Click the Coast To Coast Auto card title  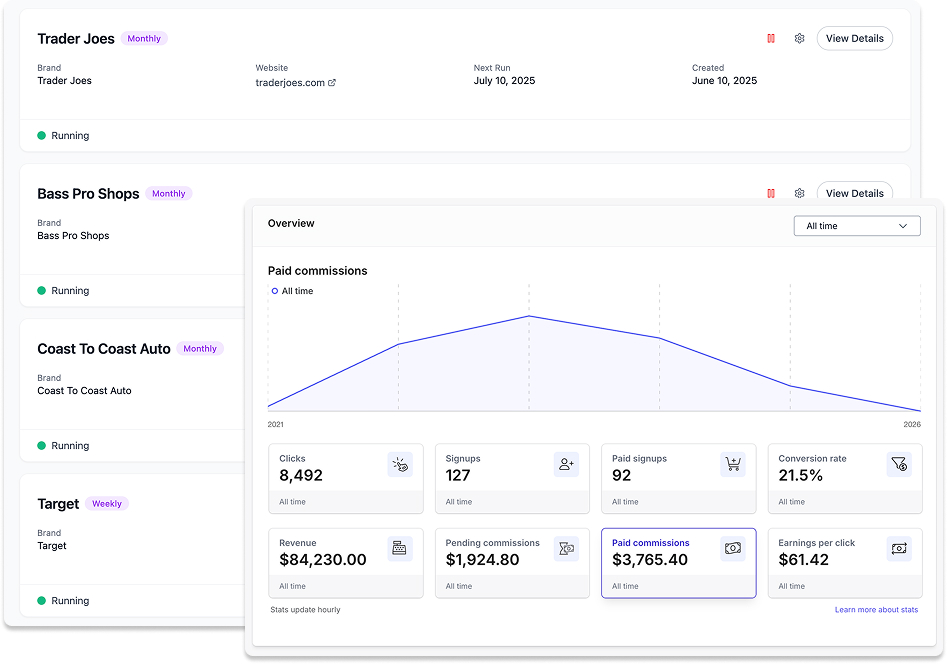[x=104, y=349]
